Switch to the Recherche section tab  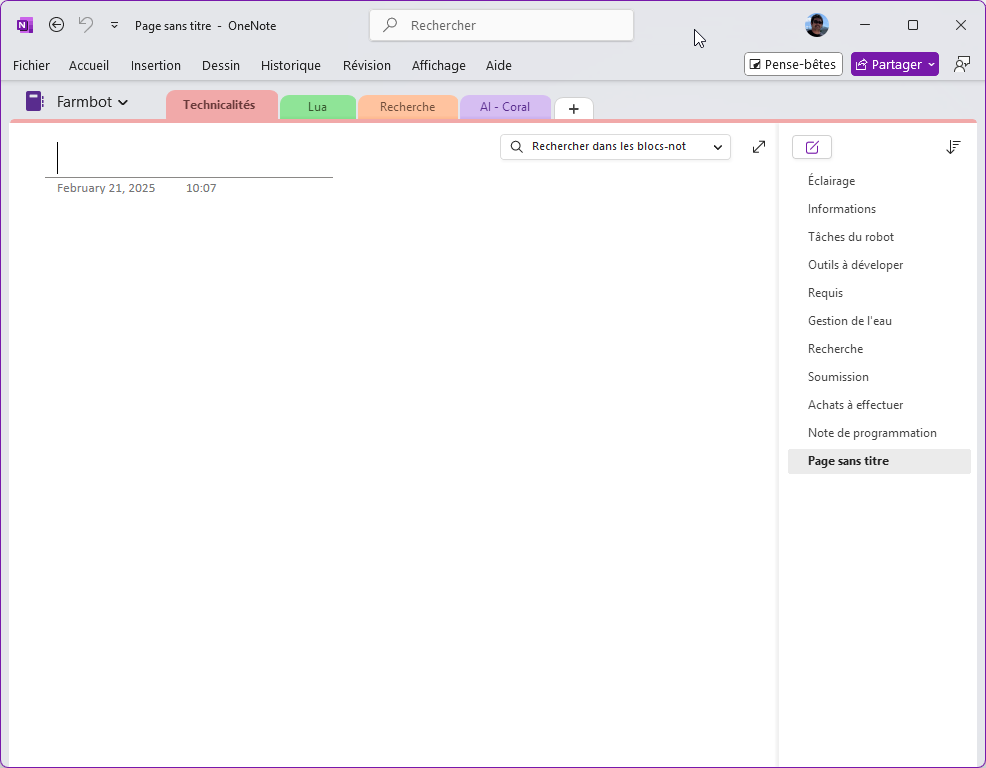coord(407,107)
